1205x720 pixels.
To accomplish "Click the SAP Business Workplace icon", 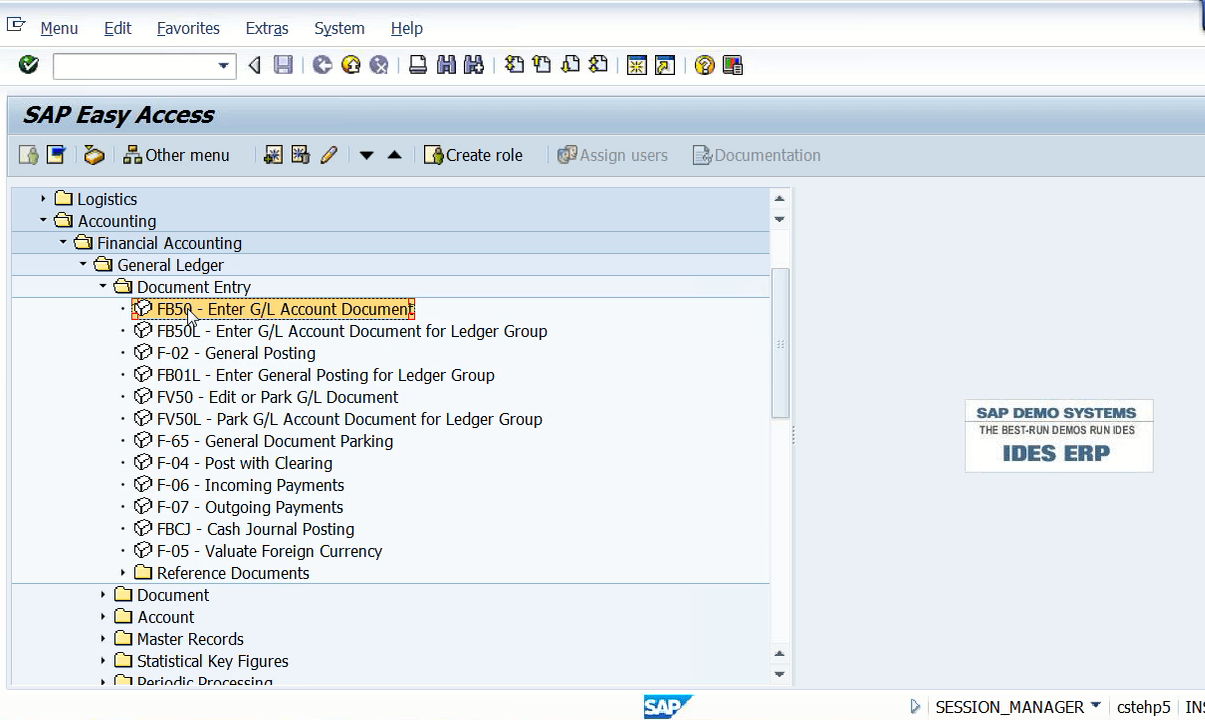I will (94, 155).
